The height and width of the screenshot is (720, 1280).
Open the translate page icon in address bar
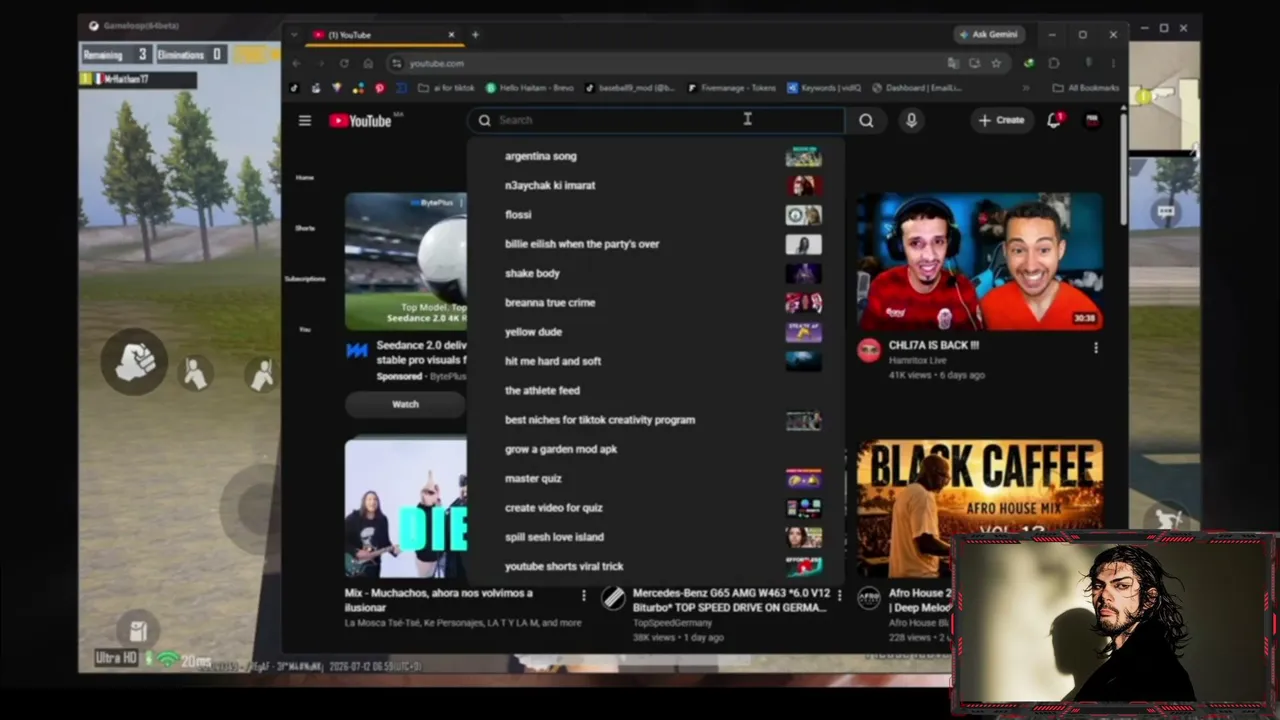[953, 63]
